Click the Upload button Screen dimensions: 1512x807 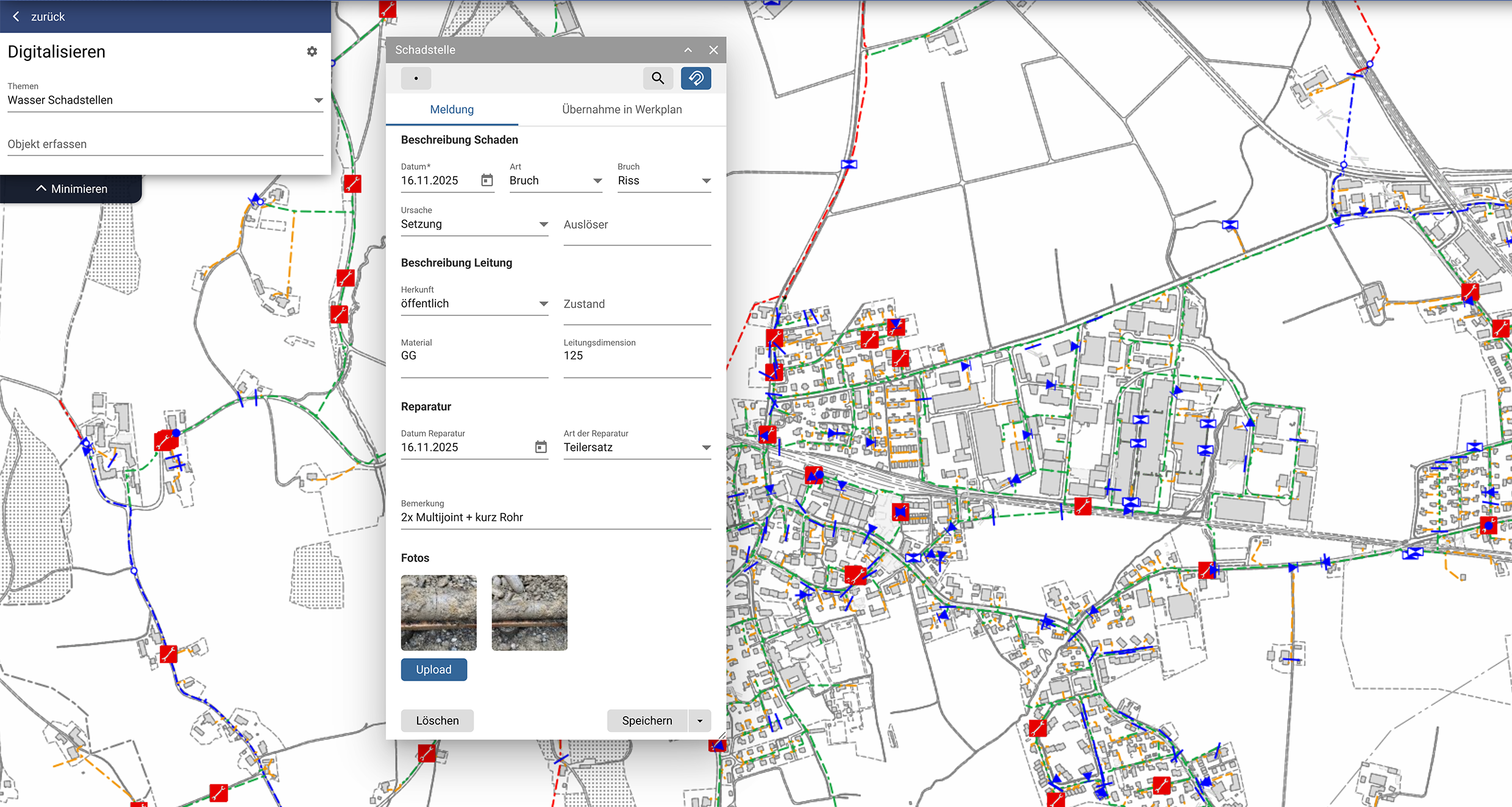(433, 670)
